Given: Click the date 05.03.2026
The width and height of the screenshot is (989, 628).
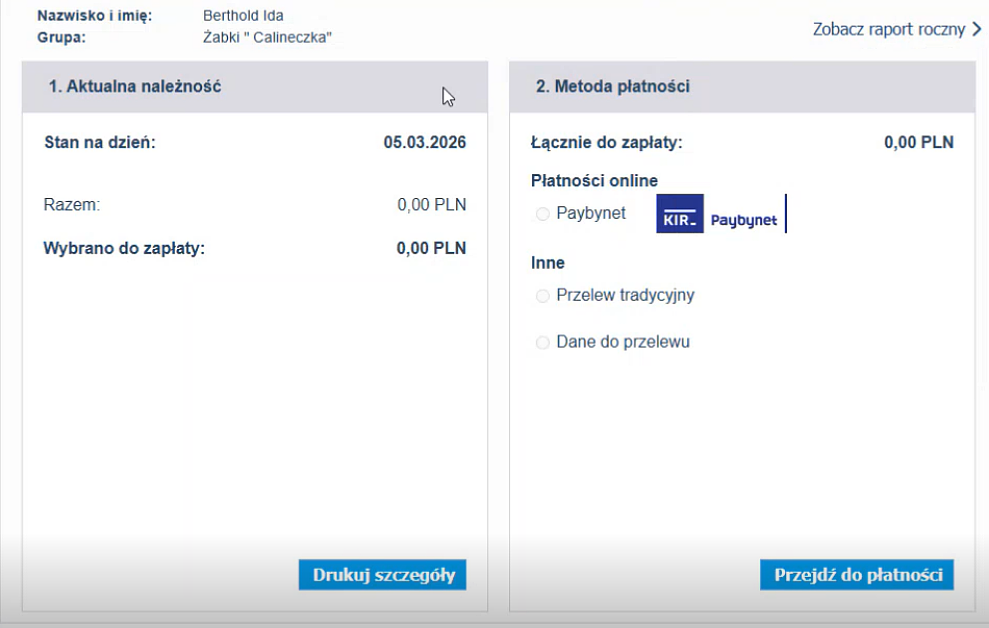Looking at the screenshot, I should [424, 143].
